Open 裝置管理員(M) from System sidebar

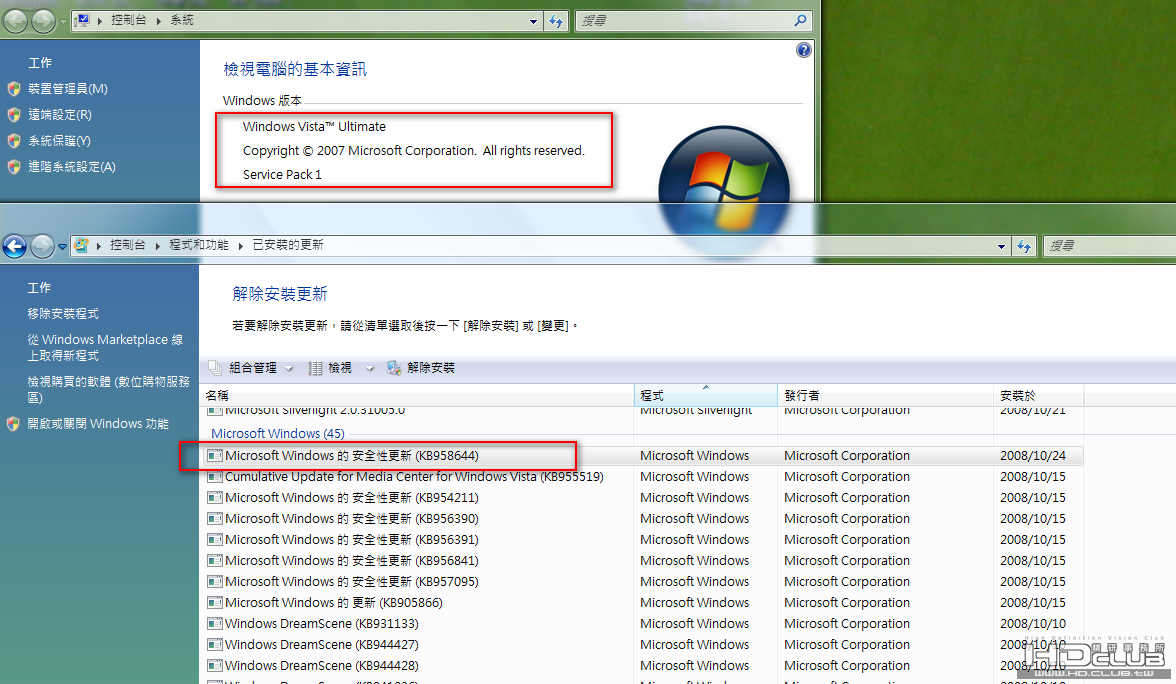pos(68,88)
